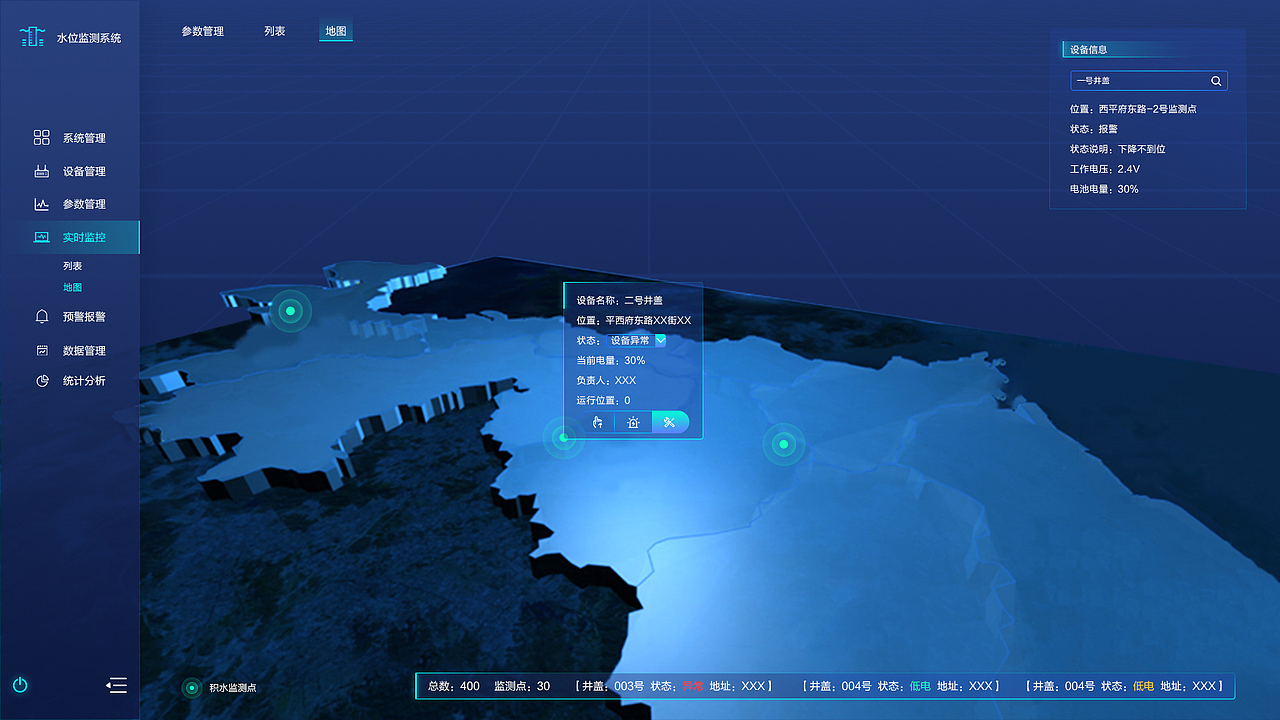Click 总数：400 in status bar

454,686
